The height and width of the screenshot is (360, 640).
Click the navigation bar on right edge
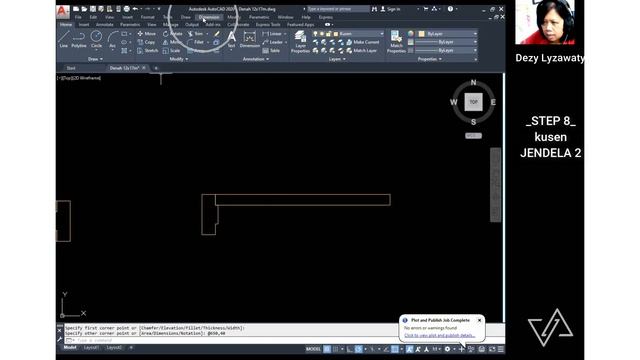click(496, 184)
